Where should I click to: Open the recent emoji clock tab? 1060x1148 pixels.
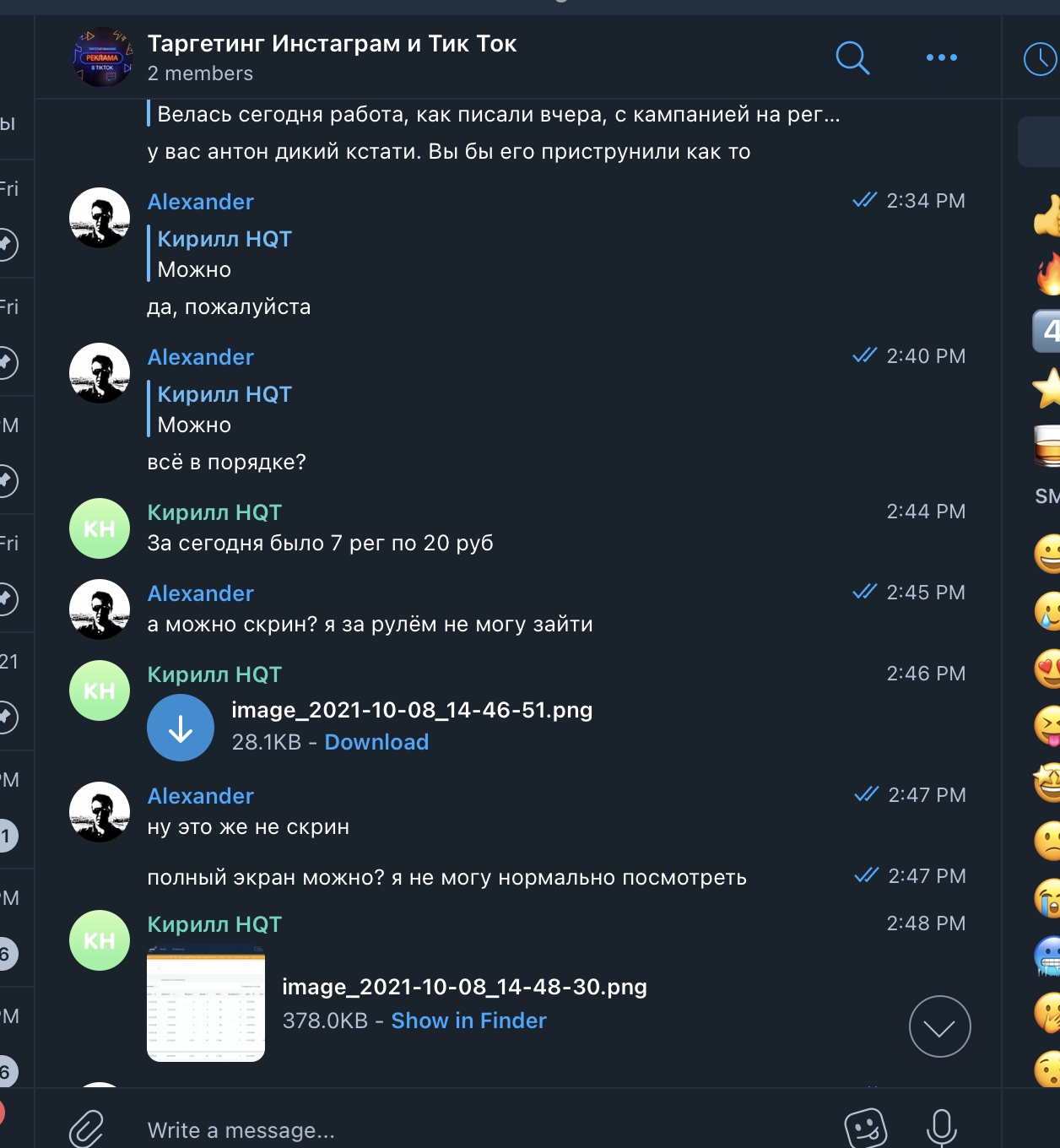click(x=1041, y=59)
